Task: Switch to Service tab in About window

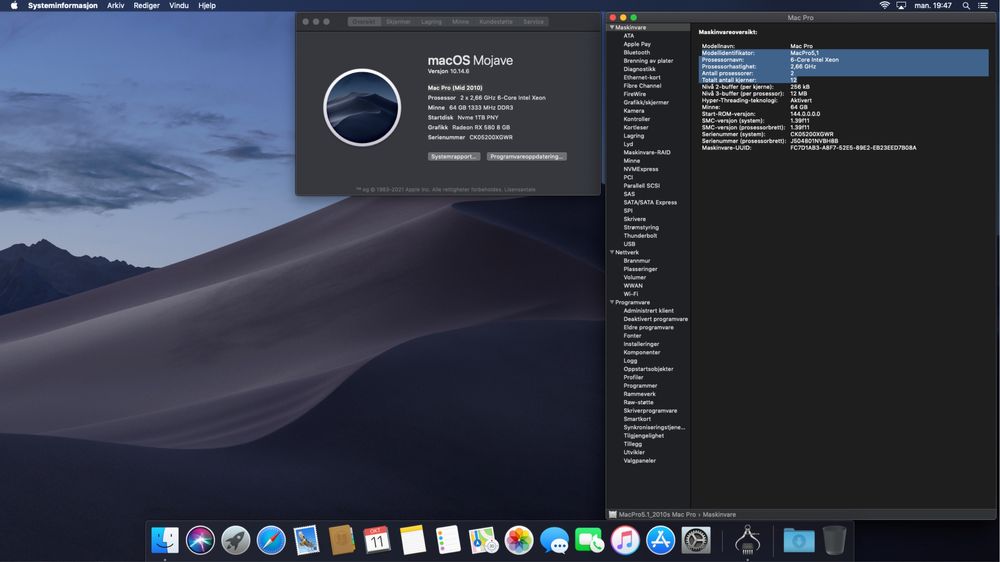Action: (x=533, y=22)
